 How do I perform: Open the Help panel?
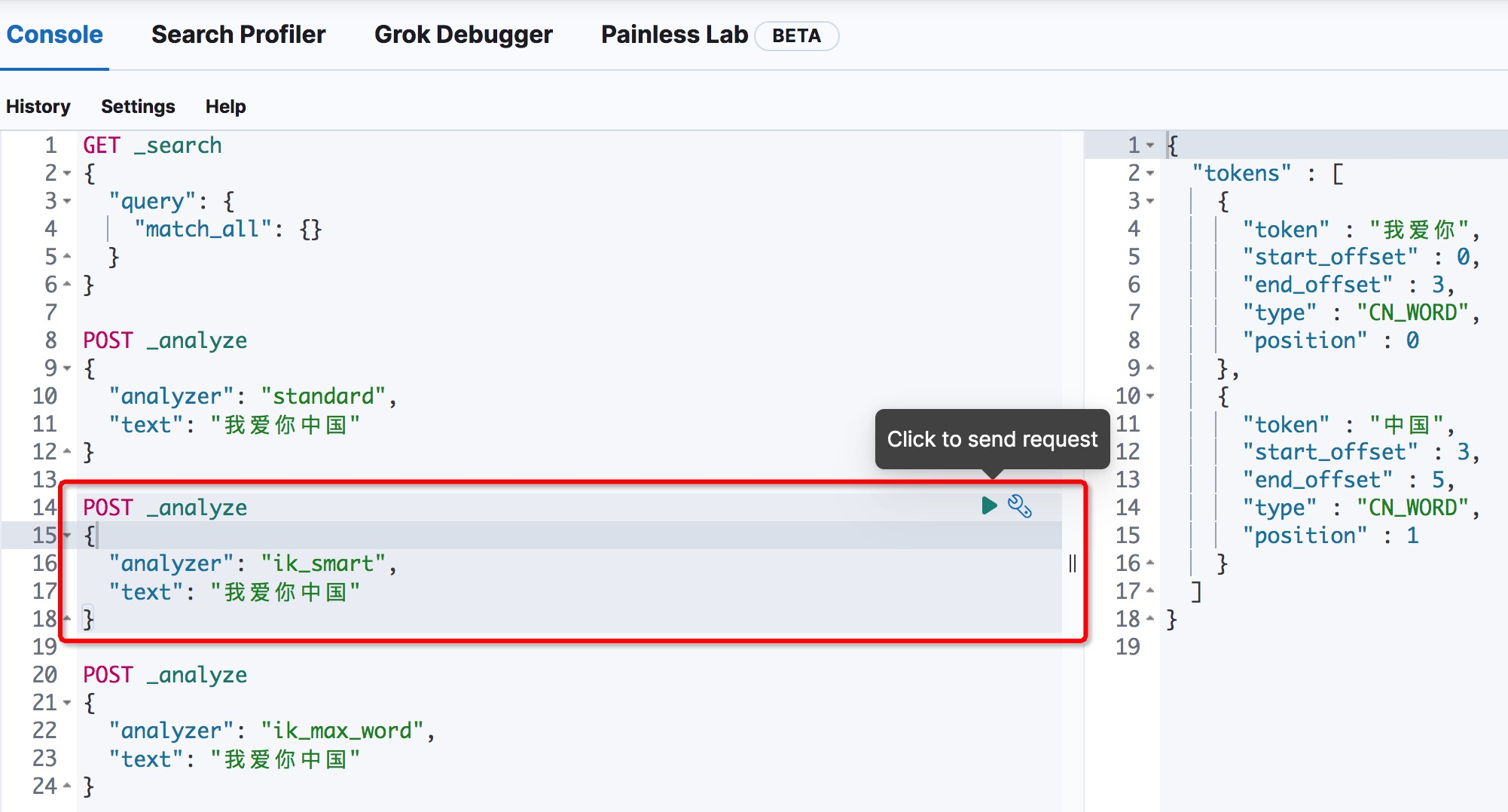225,106
